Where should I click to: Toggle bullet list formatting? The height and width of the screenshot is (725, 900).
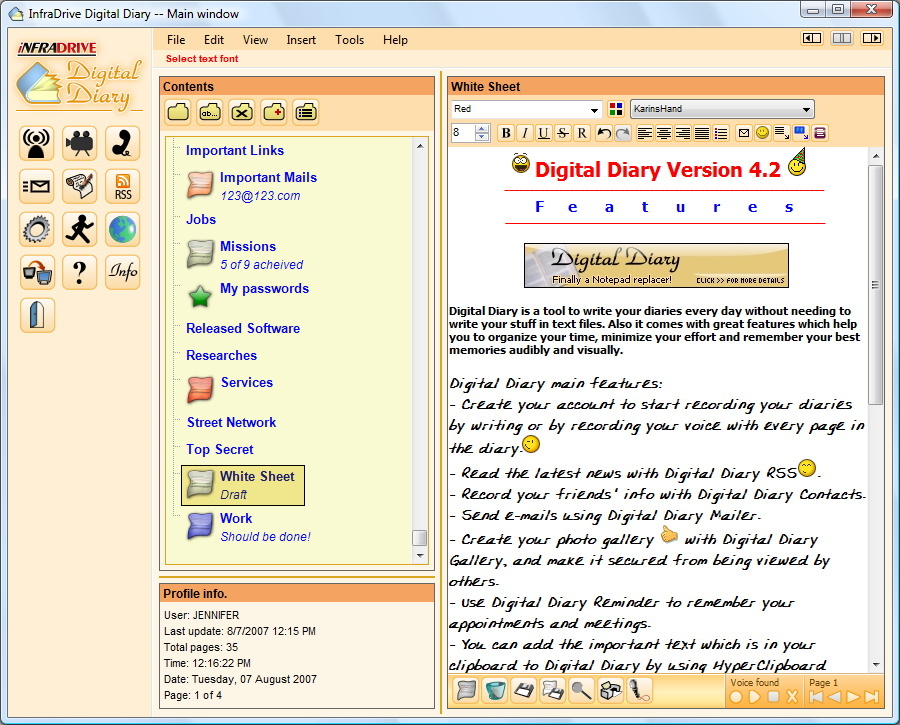721,133
